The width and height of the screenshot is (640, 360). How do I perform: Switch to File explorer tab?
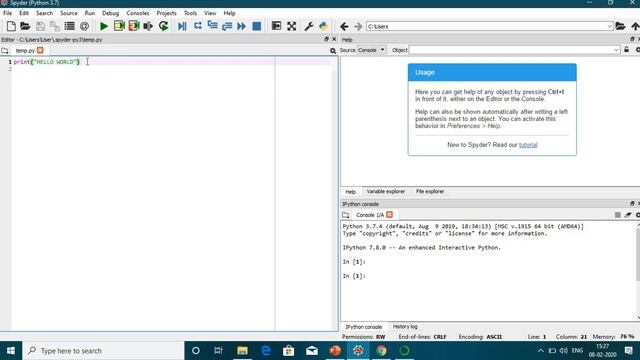click(430, 191)
